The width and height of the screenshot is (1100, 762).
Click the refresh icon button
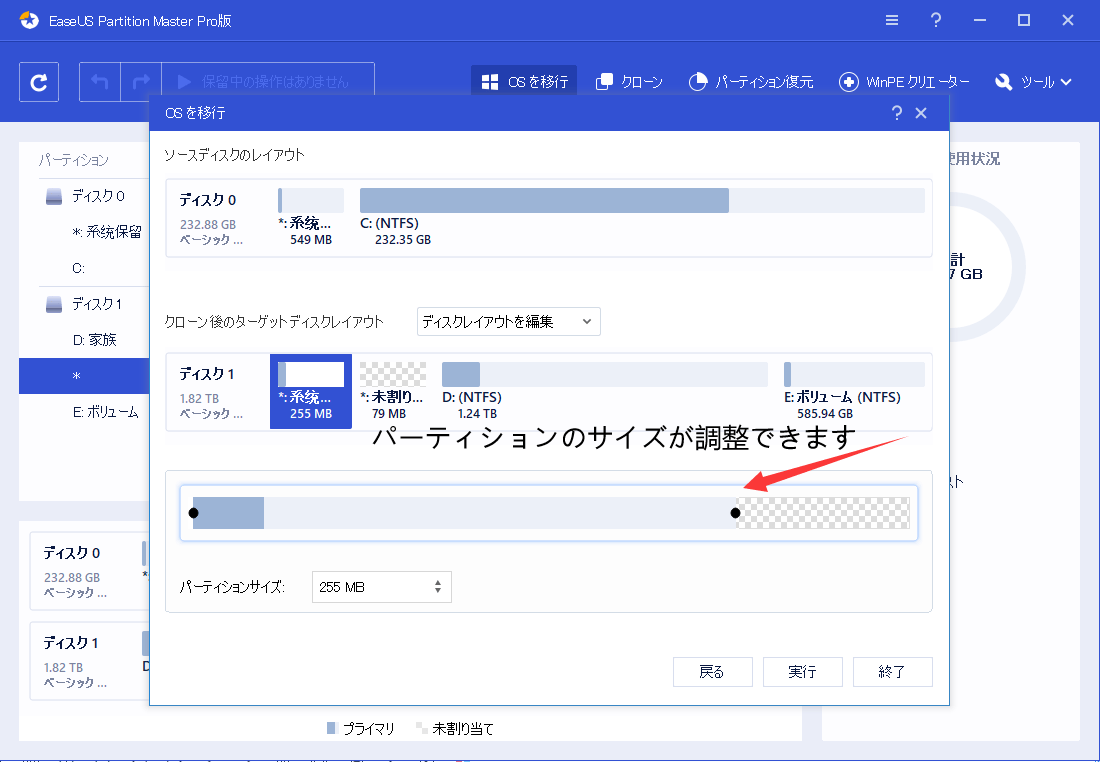coord(39,82)
